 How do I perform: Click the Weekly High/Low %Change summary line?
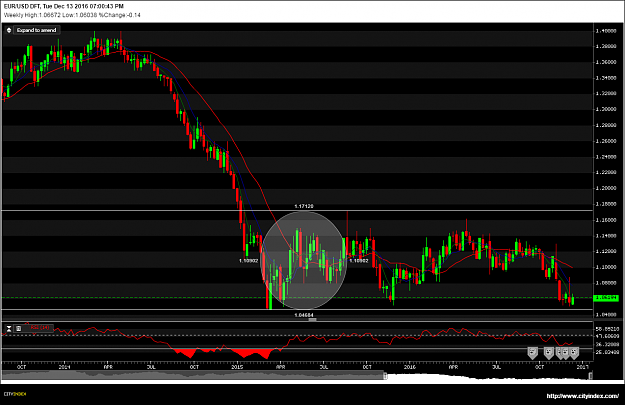72,15
